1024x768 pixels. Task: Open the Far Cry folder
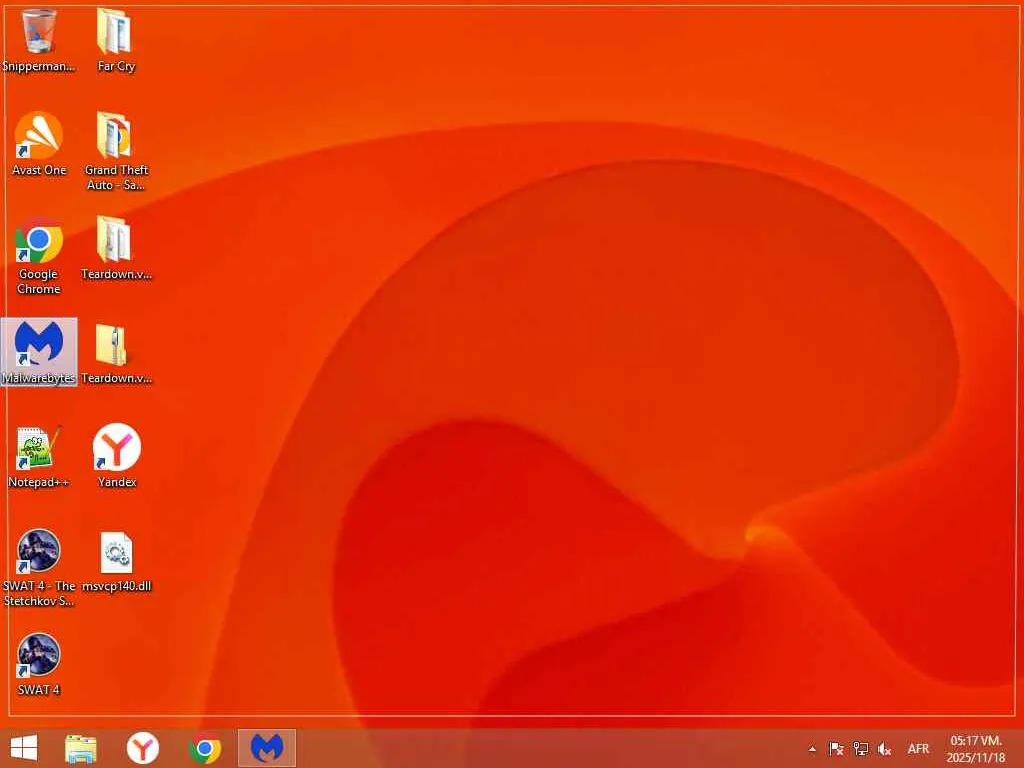point(116,40)
